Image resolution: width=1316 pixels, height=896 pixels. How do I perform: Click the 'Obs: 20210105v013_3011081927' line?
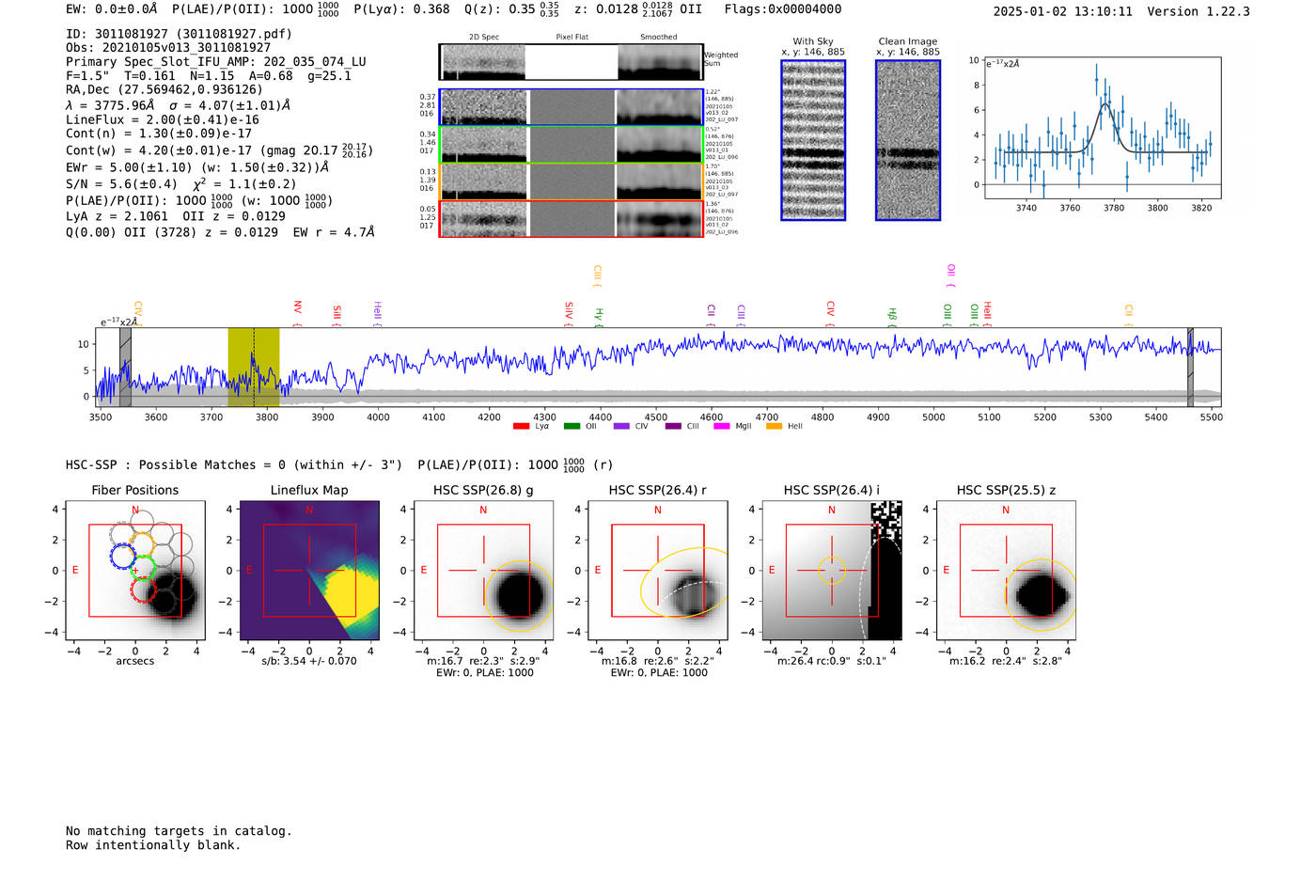[168, 48]
